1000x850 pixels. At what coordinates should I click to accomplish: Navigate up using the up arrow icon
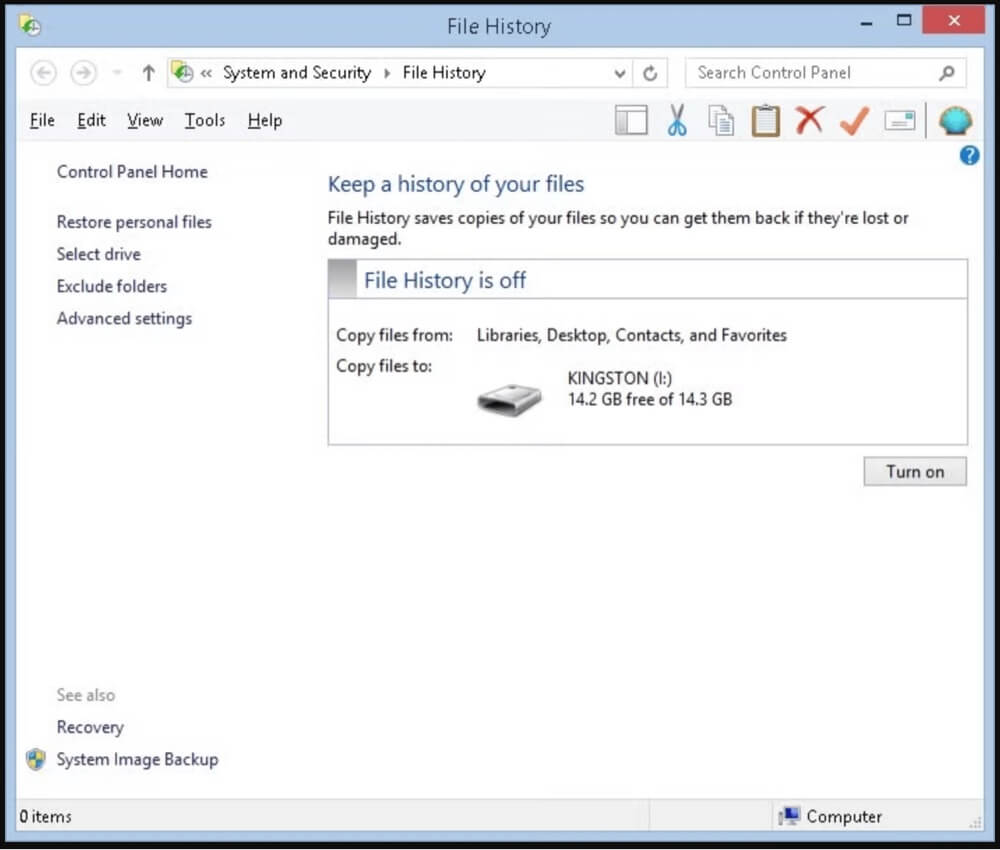pos(147,72)
